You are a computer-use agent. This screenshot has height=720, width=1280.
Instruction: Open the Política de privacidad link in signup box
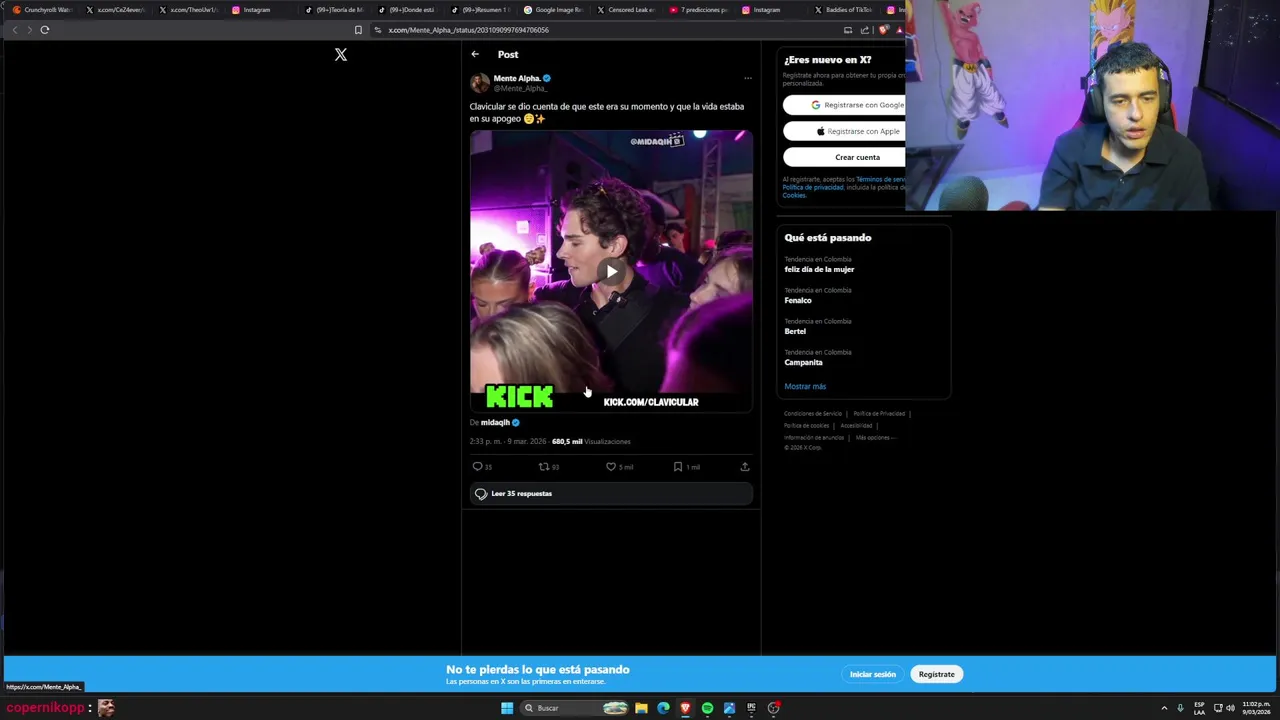pyautogui.click(x=812, y=187)
